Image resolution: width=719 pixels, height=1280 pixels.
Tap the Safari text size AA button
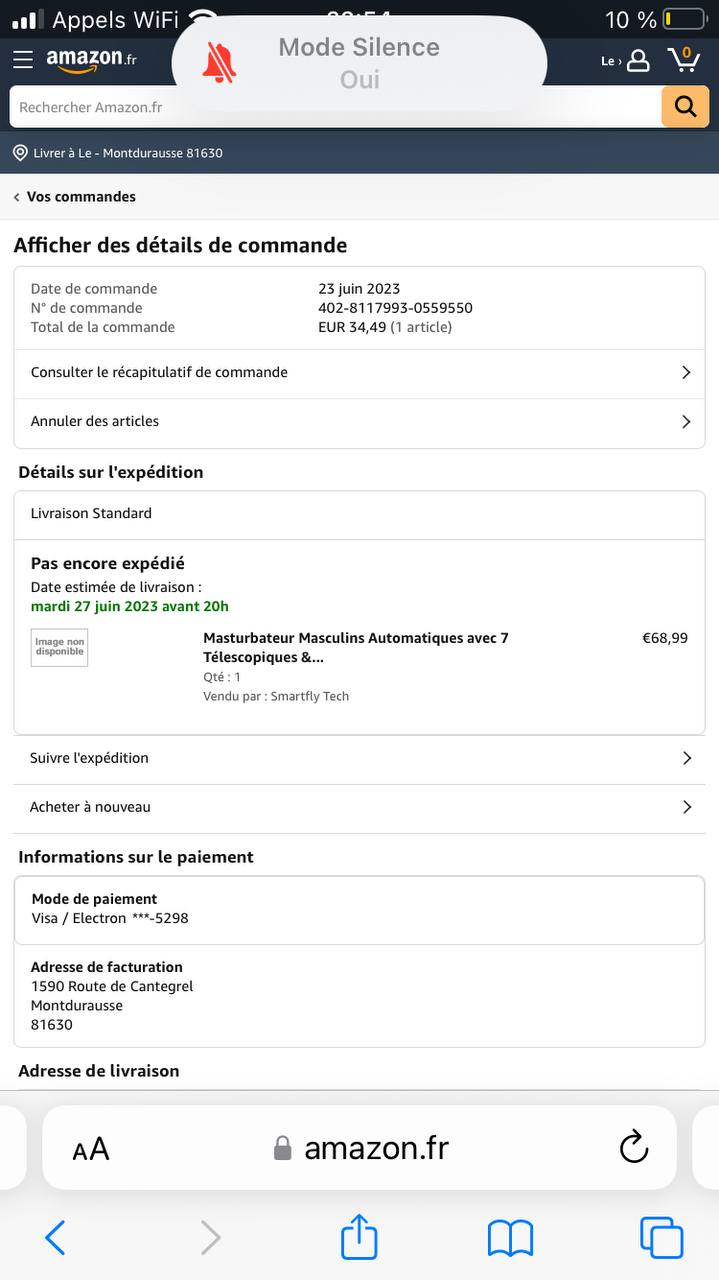point(91,1149)
